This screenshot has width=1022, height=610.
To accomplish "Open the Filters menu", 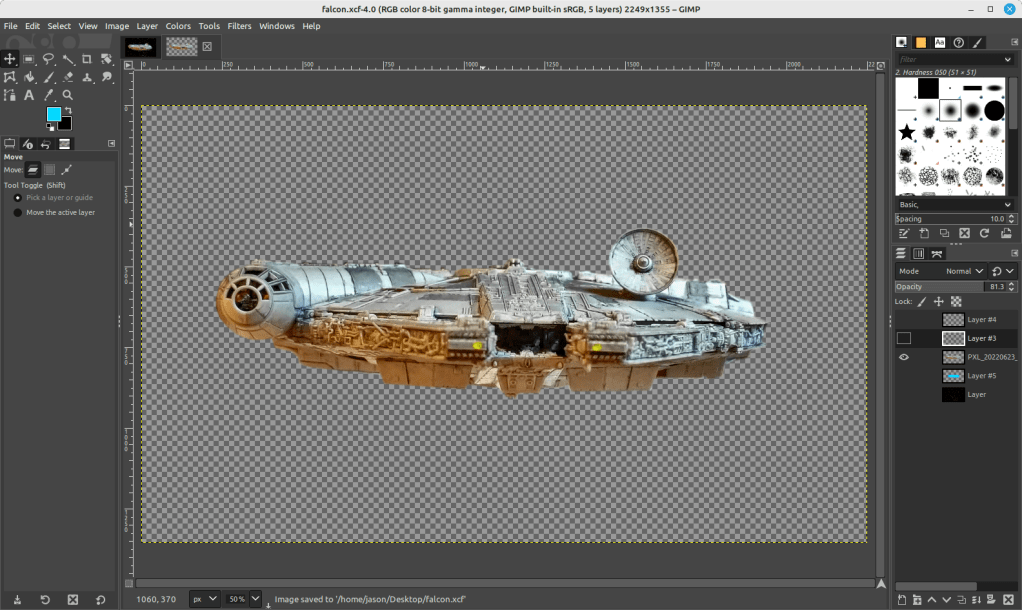I will coord(239,26).
